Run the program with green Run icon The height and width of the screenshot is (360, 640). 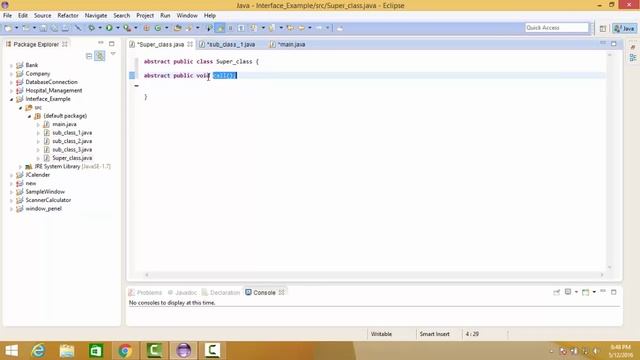109,28
